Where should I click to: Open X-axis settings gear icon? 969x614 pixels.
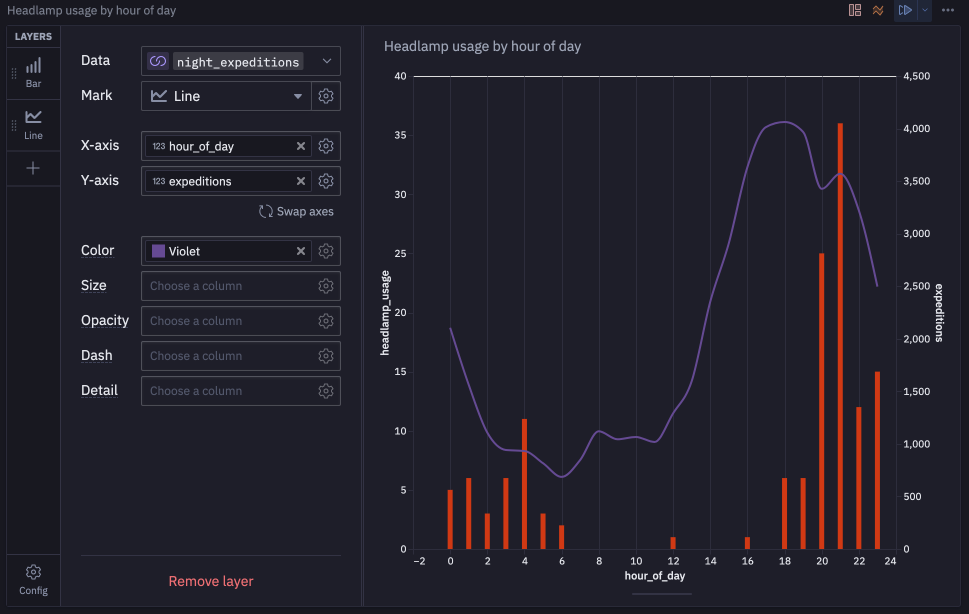point(326,146)
